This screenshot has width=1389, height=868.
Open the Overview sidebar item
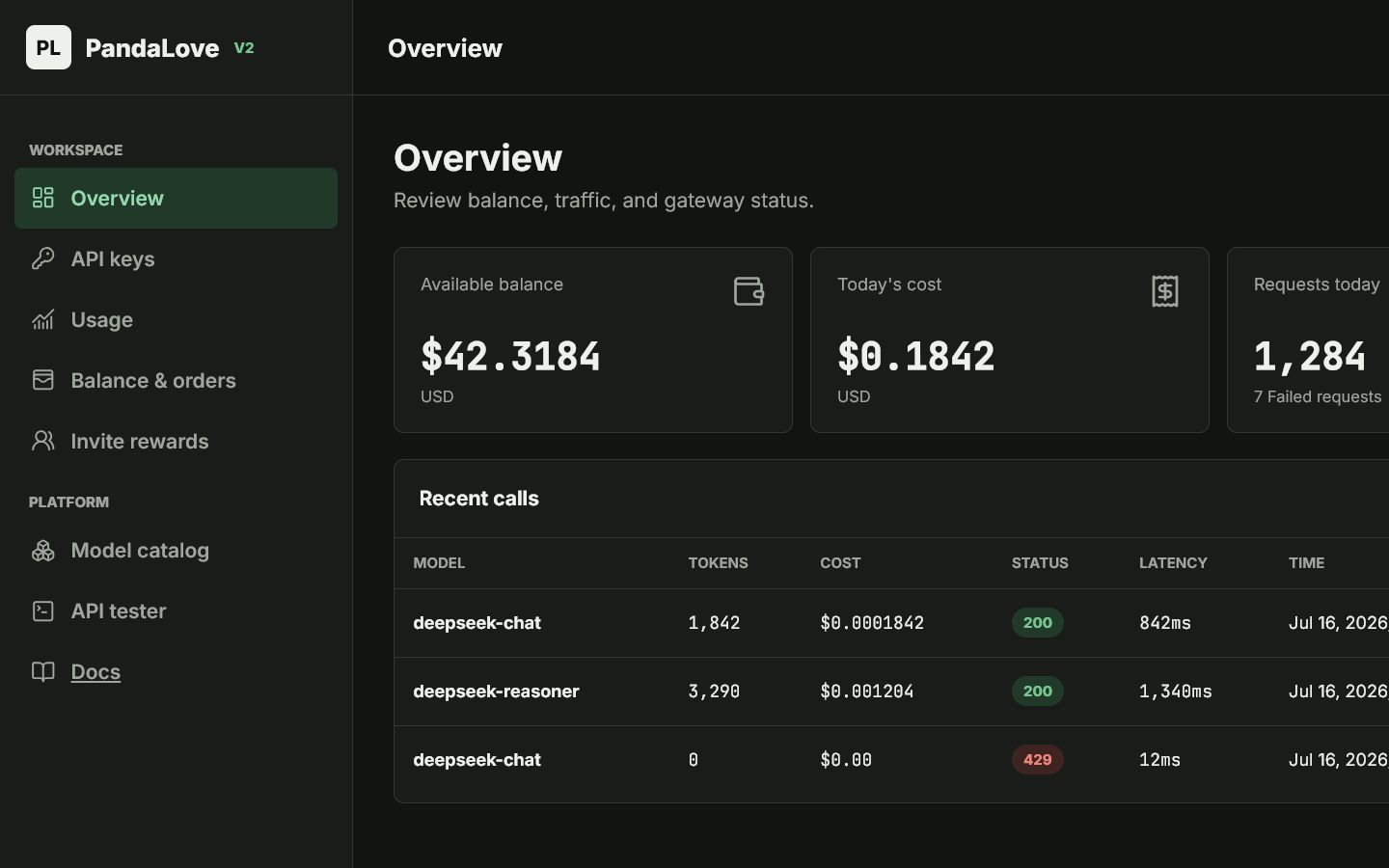pos(176,198)
